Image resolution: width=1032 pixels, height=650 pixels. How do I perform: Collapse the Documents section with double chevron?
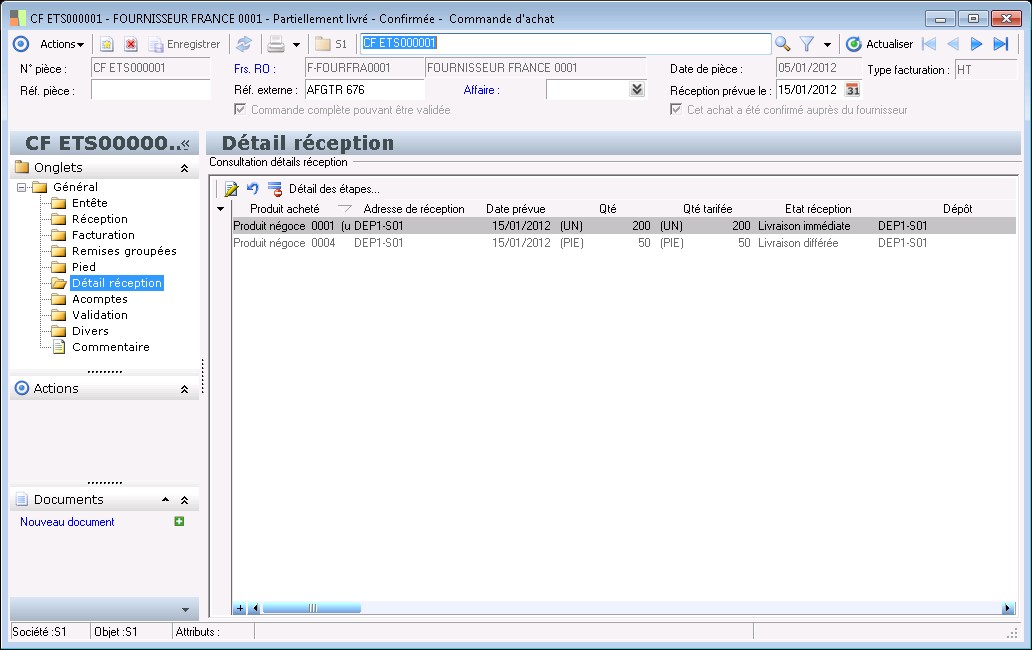pyautogui.click(x=184, y=501)
